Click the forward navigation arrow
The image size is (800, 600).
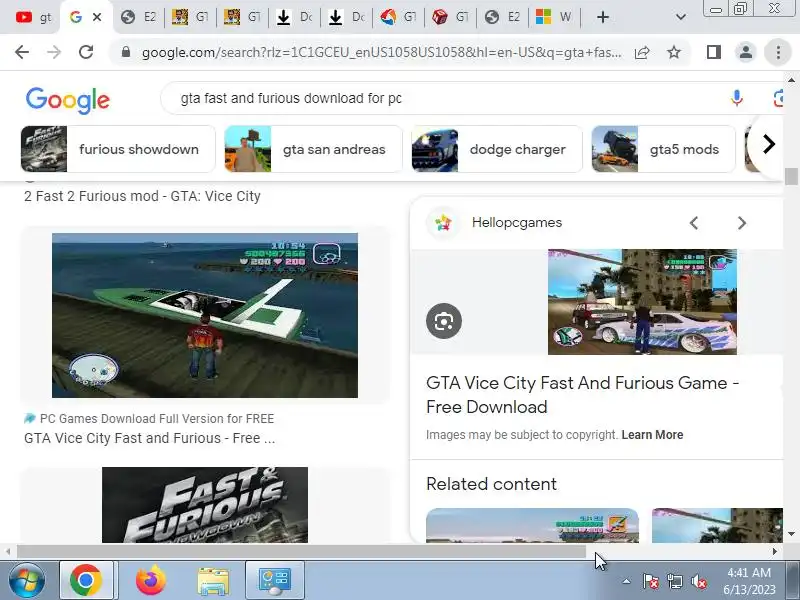(x=54, y=52)
